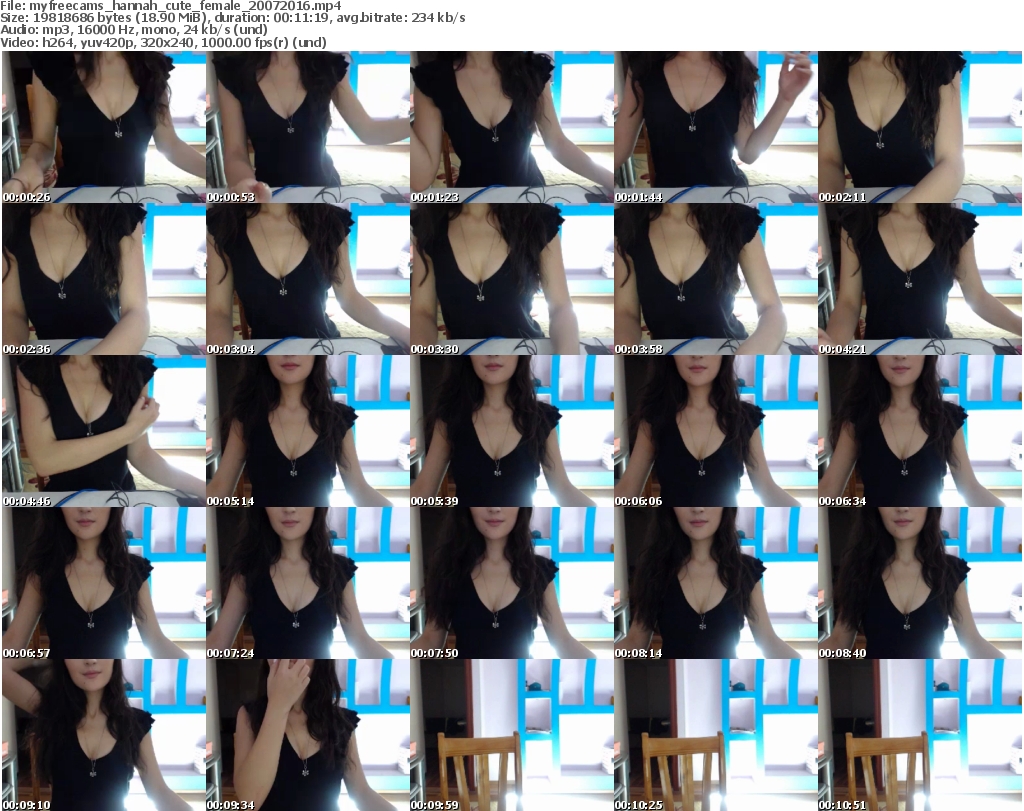Click the Video h264 info line
Image resolution: width=1024 pixels, height=811 pixels.
click(163, 42)
